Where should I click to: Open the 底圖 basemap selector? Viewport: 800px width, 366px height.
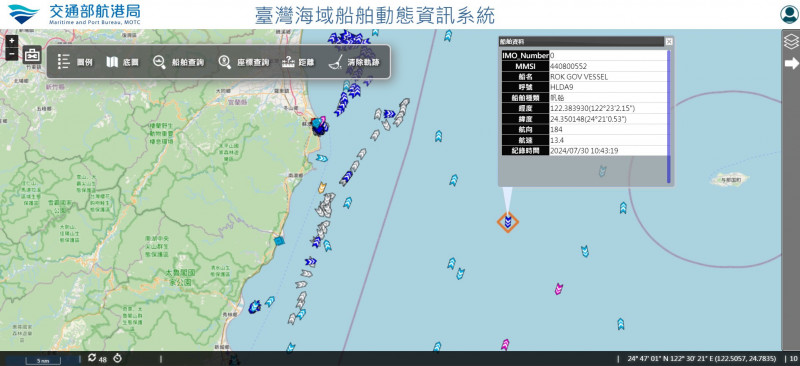pos(122,62)
